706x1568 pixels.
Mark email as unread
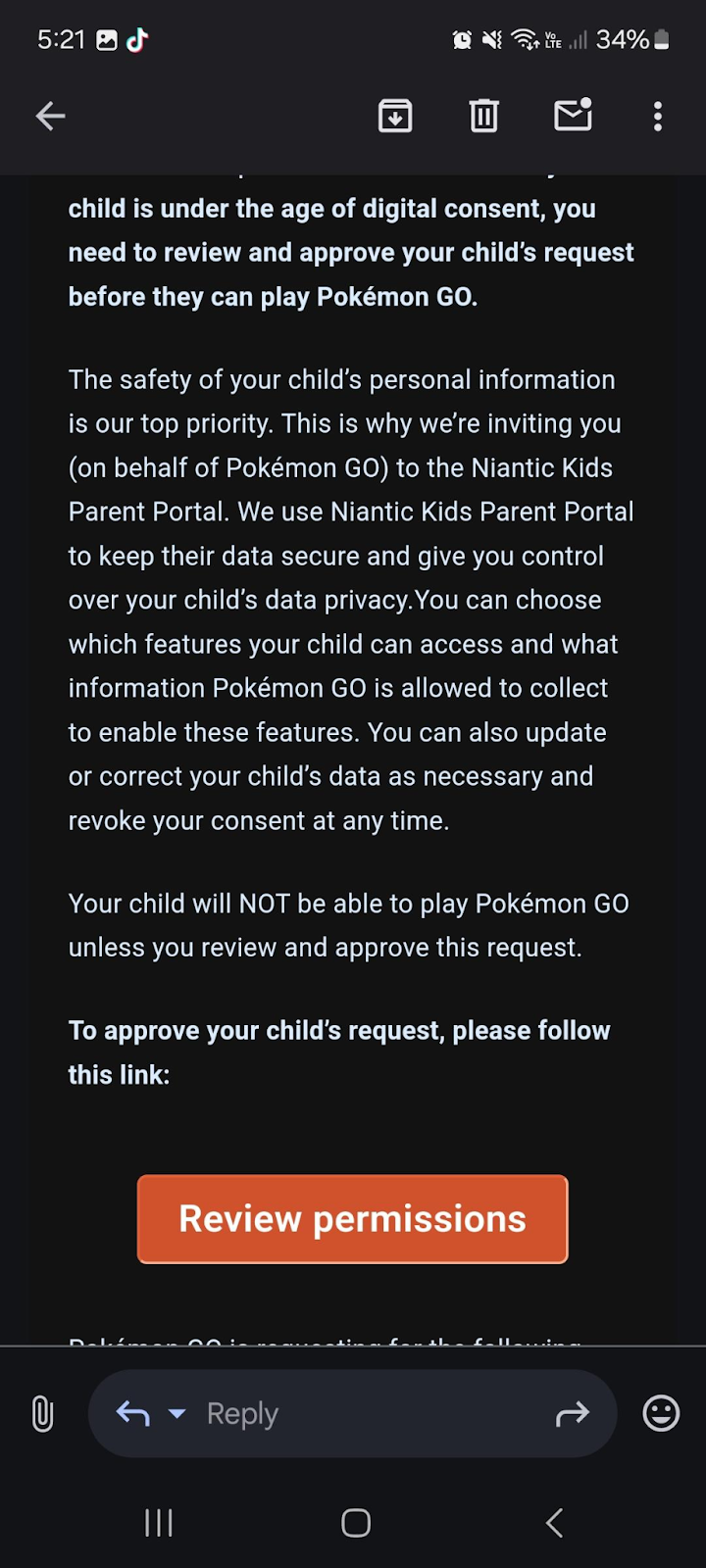point(573,116)
